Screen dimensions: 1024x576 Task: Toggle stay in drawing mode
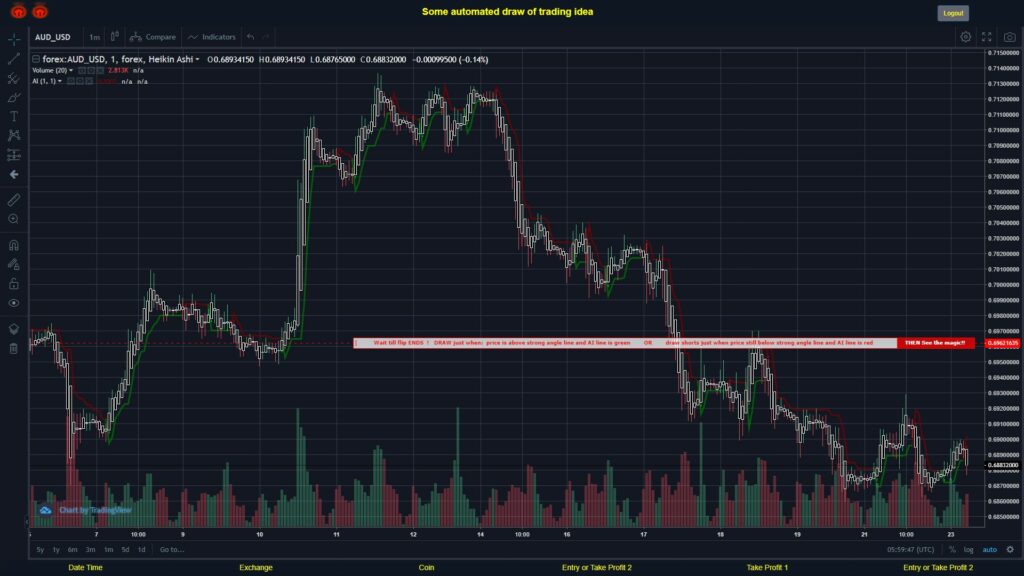(x=14, y=264)
